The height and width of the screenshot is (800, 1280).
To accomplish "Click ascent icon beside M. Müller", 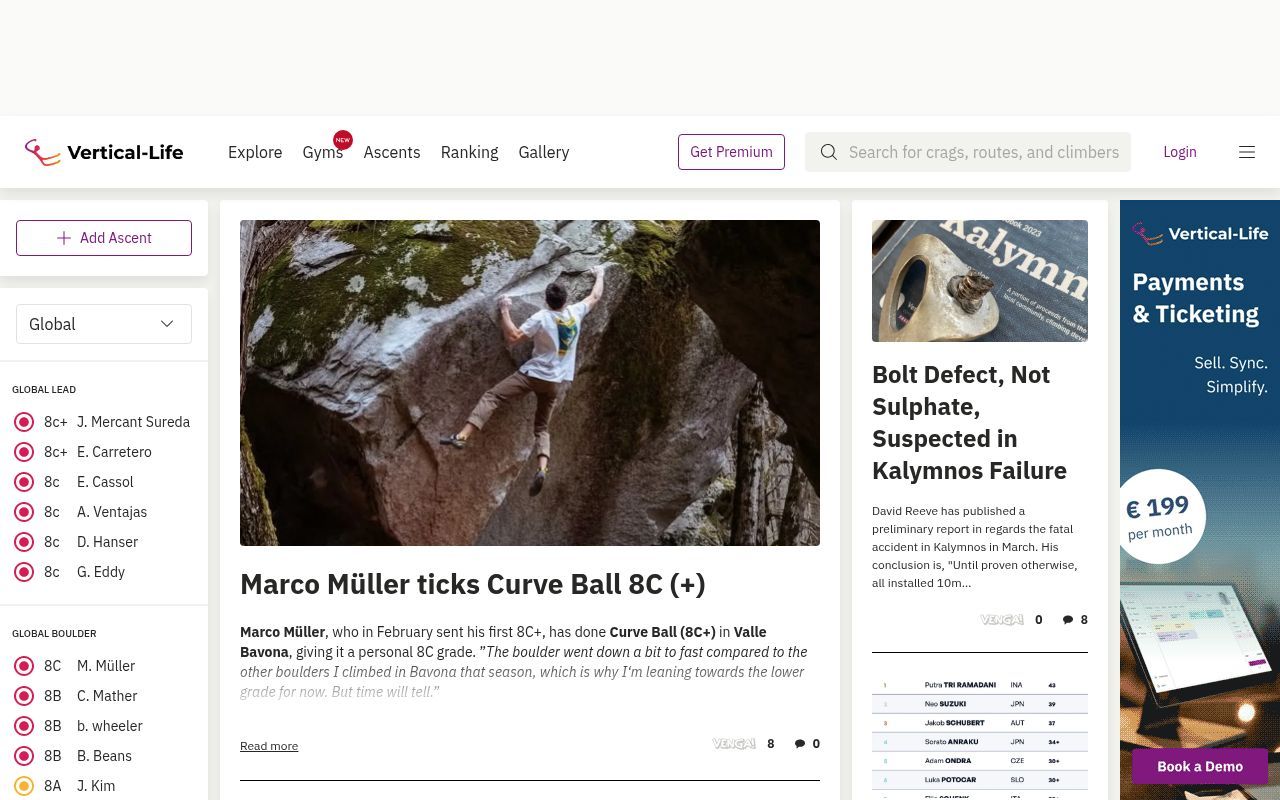I will coord(24,666).
